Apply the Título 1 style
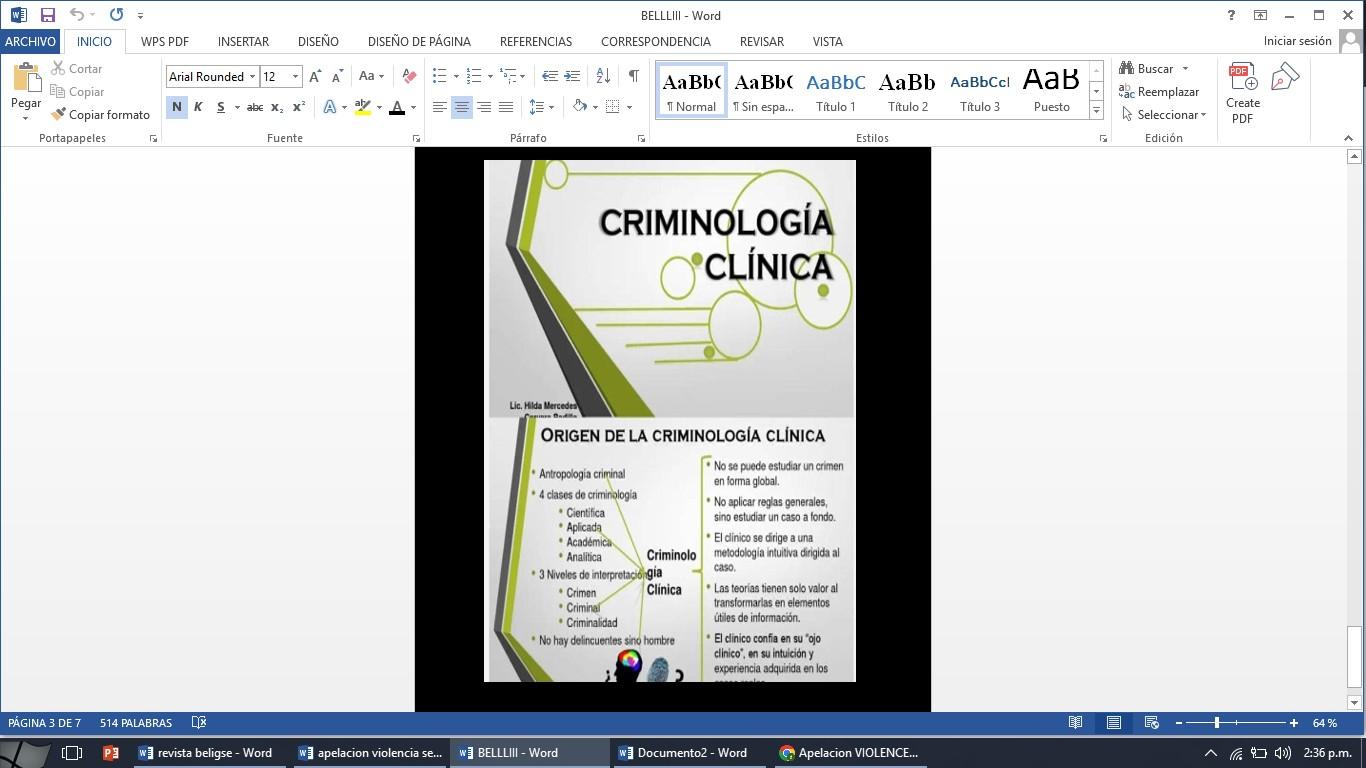The height and width of the screenshot is (768, 1366). [x=836, y=91]
